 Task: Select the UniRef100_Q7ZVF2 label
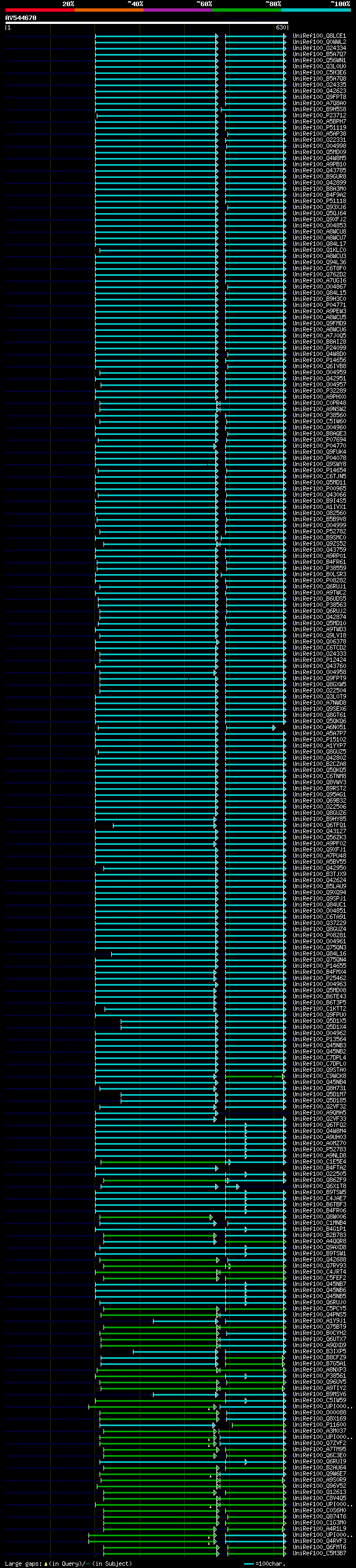point(319,1443)
